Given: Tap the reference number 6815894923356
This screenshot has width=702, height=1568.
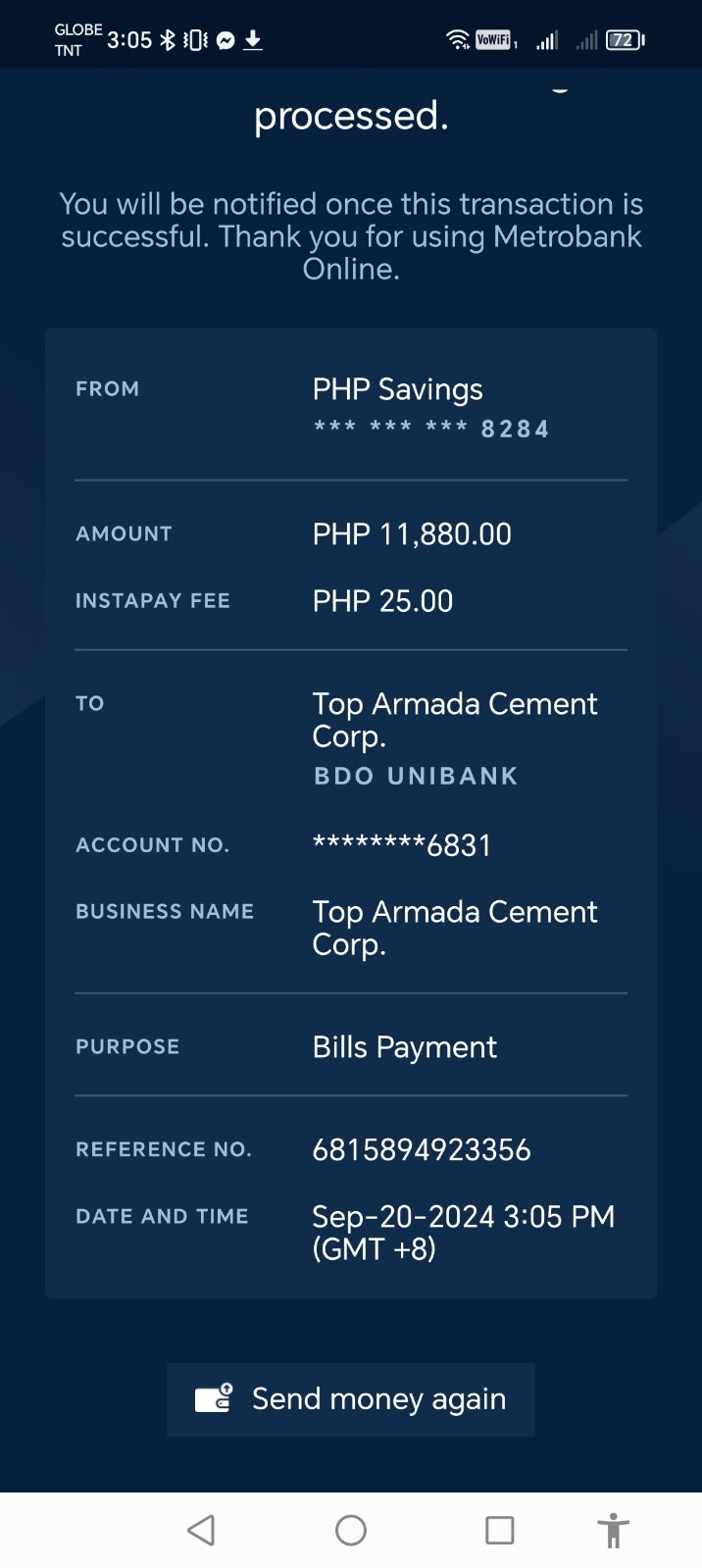Looking at the screenshot, I should click(422, 1149).
